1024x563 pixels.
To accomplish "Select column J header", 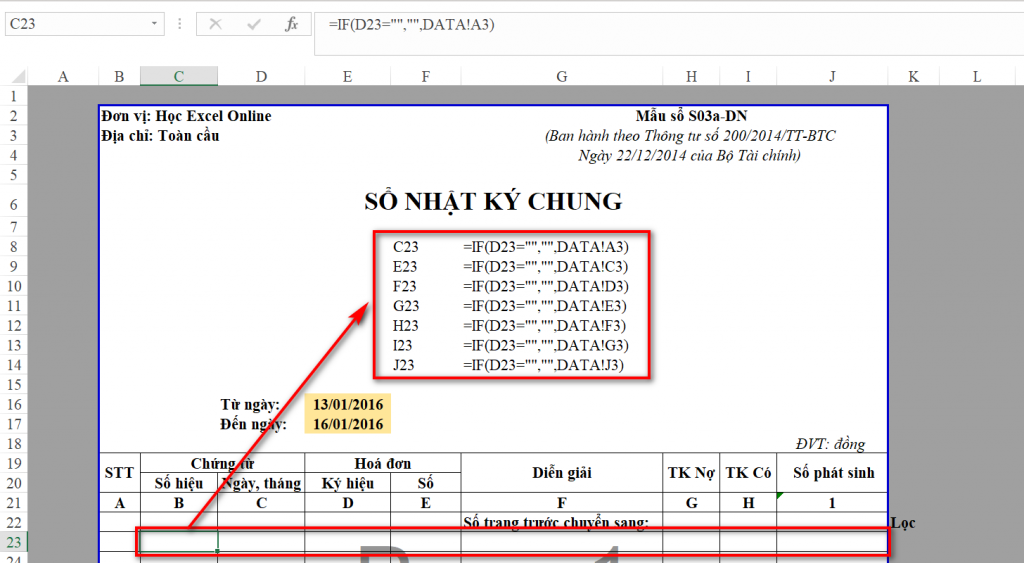I will click(833, 76).
